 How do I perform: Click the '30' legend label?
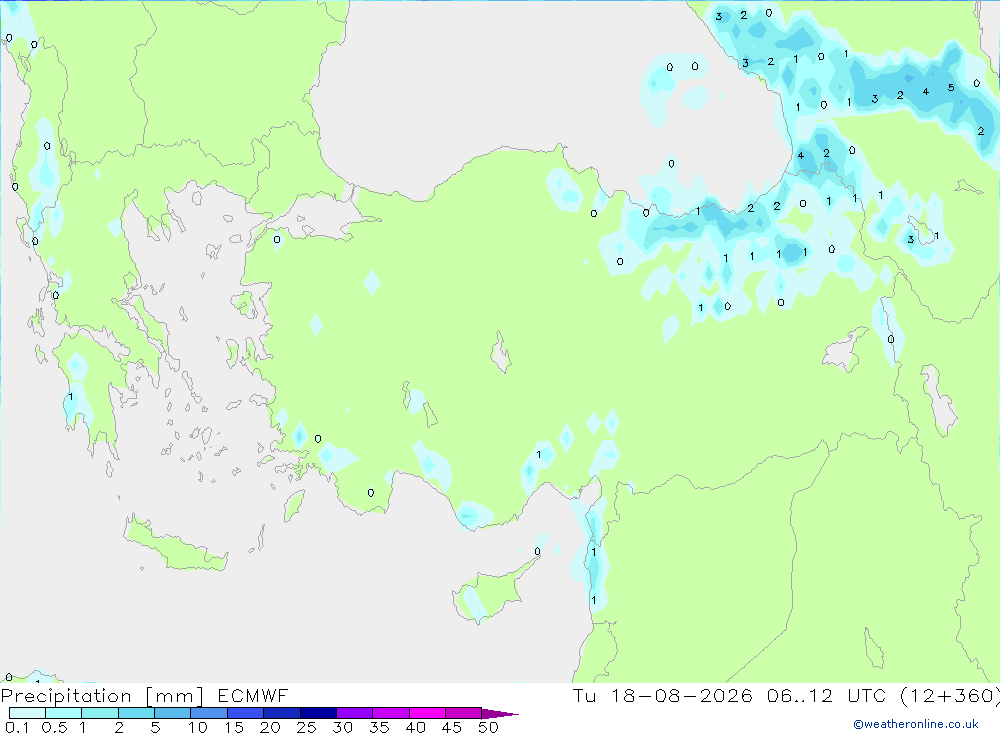click(342, 727)
